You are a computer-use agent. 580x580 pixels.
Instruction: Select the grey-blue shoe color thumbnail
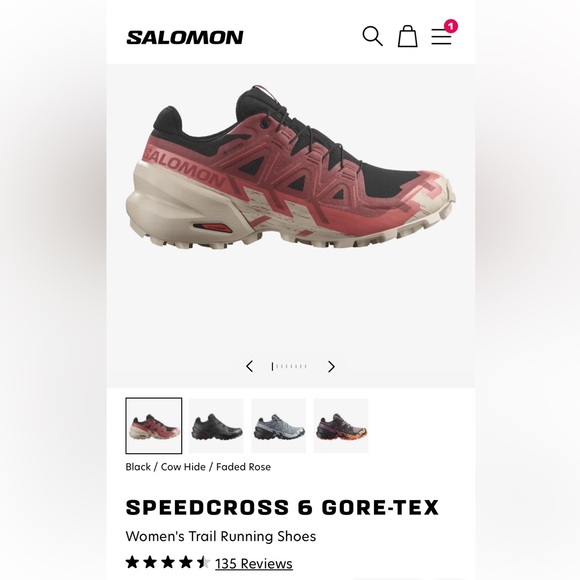(x=279, y=426)
